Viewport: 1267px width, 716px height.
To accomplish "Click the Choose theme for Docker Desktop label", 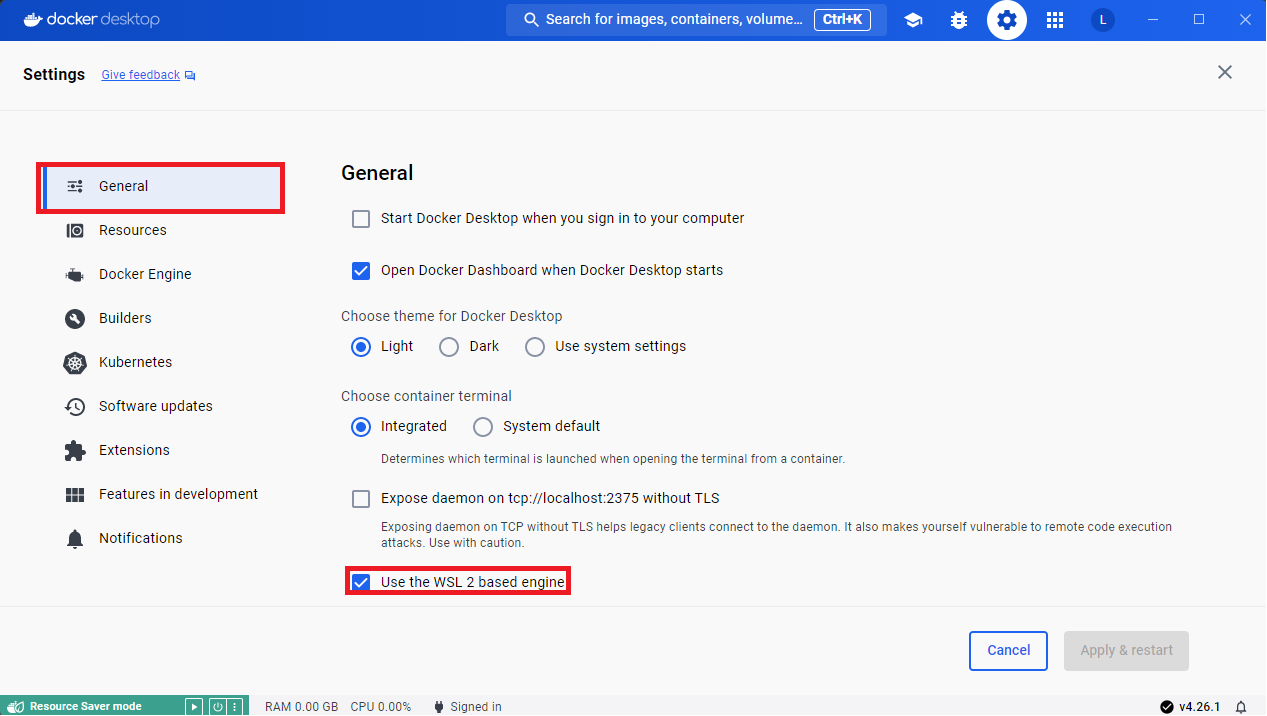I will pos(452,316).
